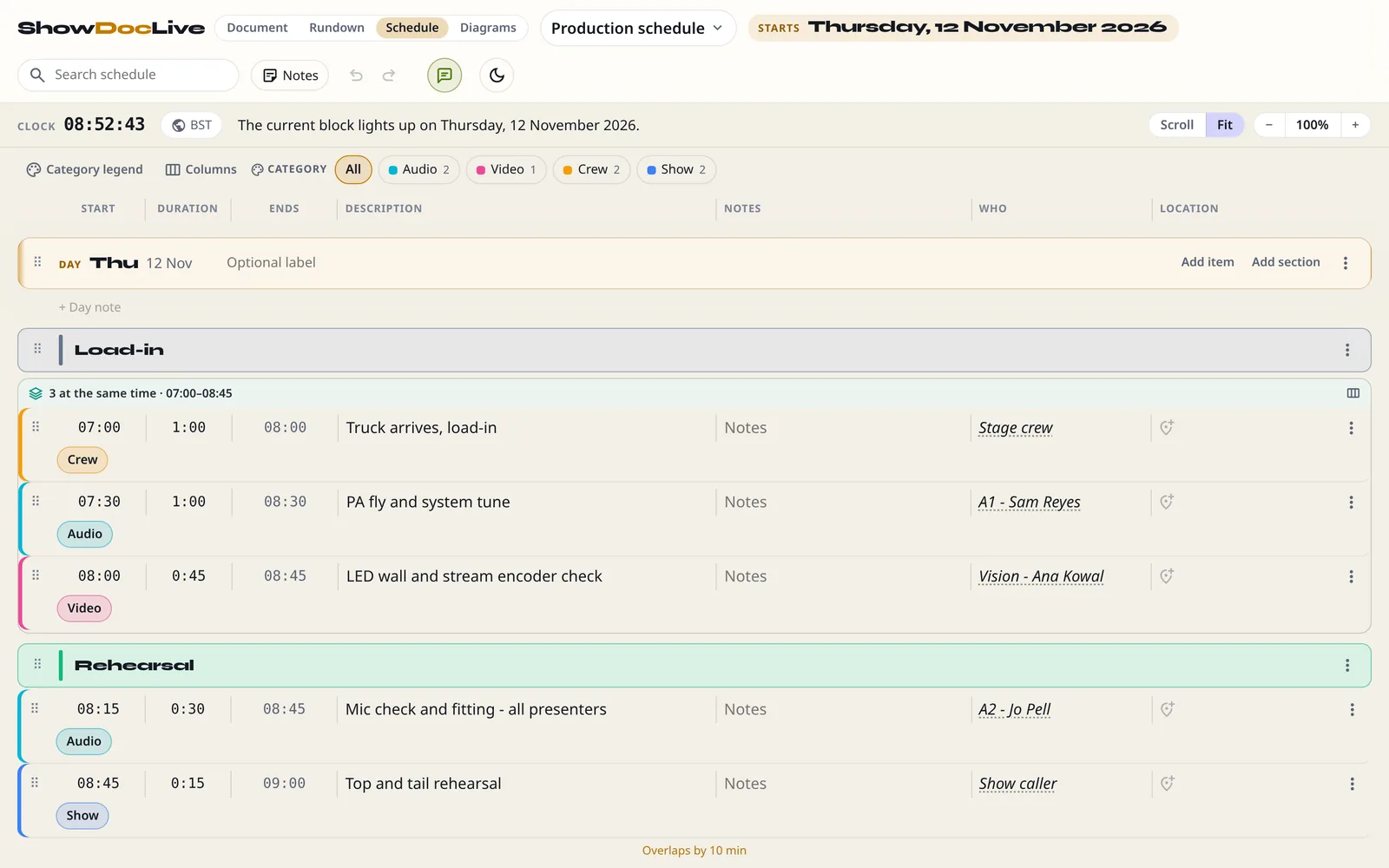Viewport: 1389px width, 868px height.
Task: Select the All category filter
Action: click(353, 169)
